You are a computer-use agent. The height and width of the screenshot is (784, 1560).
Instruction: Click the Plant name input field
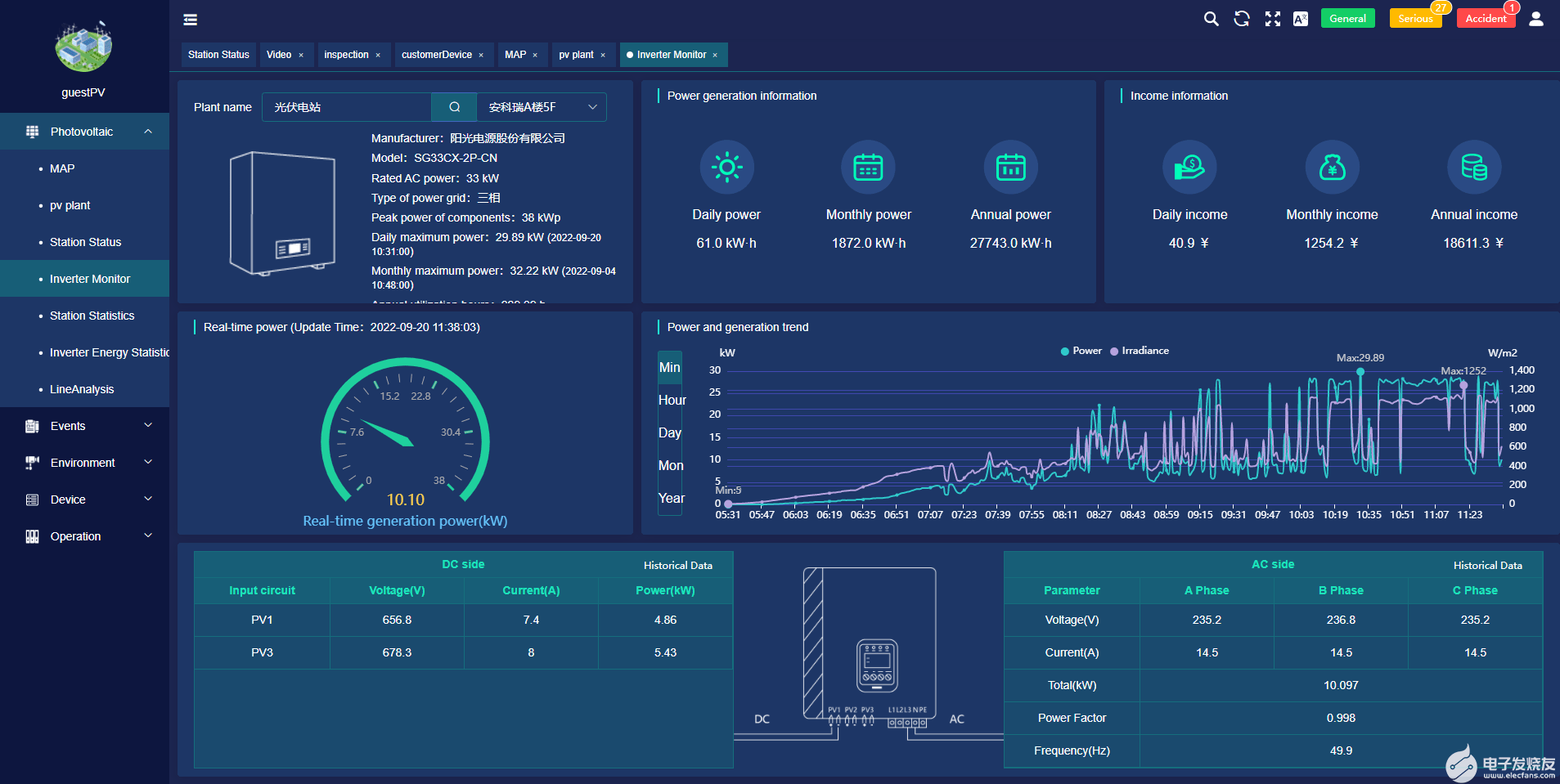347,107
